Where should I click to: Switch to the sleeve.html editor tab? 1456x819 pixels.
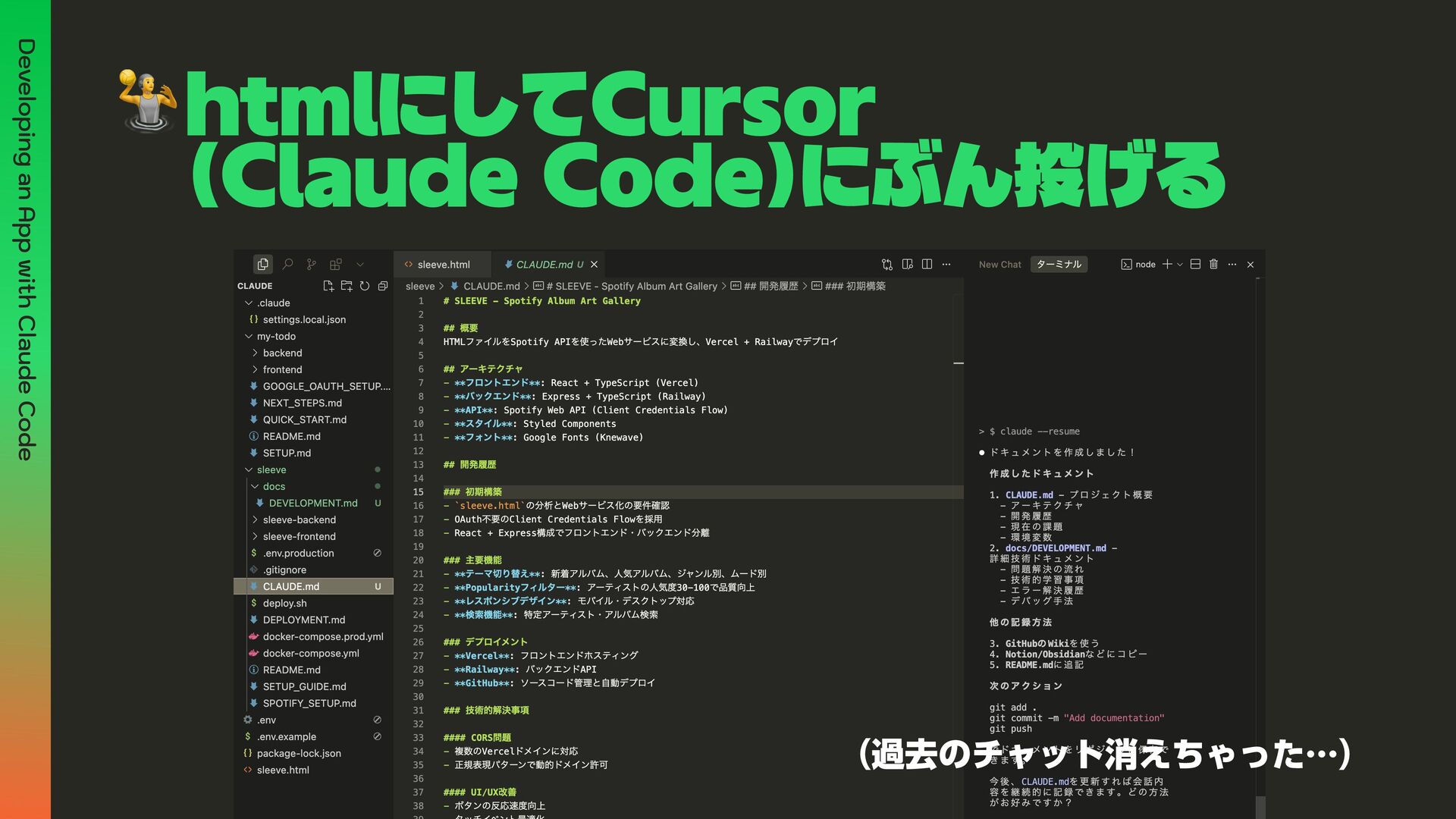pos(442,265)
